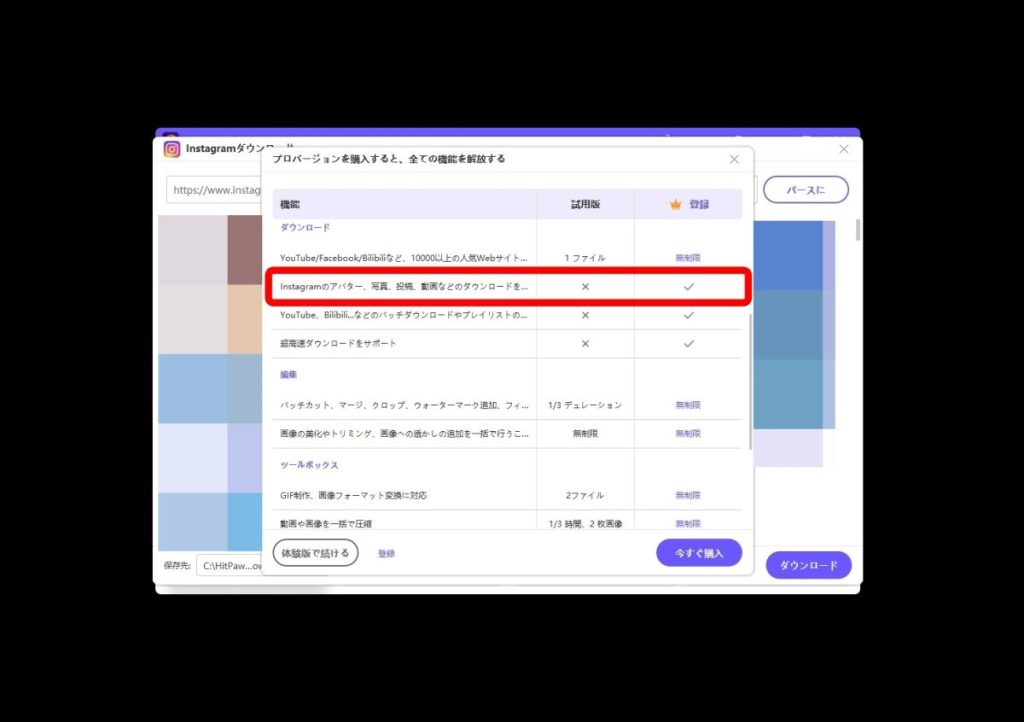Click the 超高速ダウンロードをサポート row text

click(338, 343)
